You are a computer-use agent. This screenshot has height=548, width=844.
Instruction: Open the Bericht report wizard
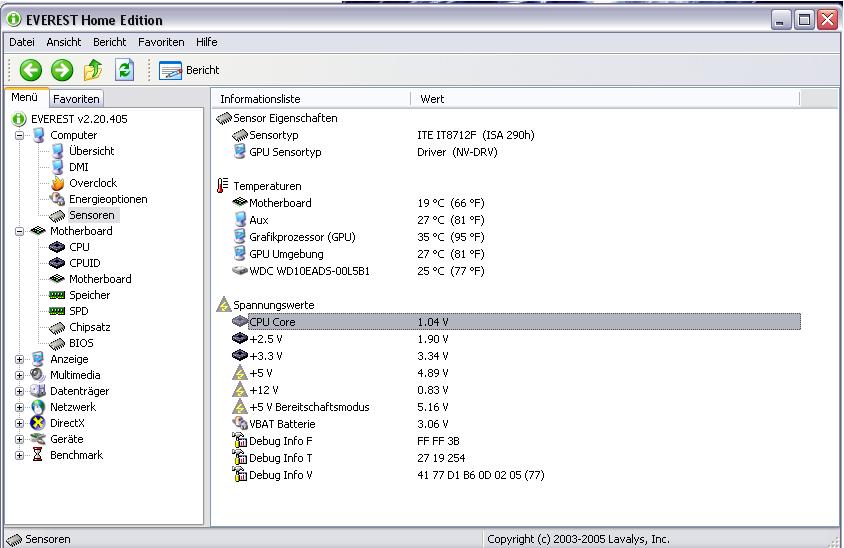189,70
